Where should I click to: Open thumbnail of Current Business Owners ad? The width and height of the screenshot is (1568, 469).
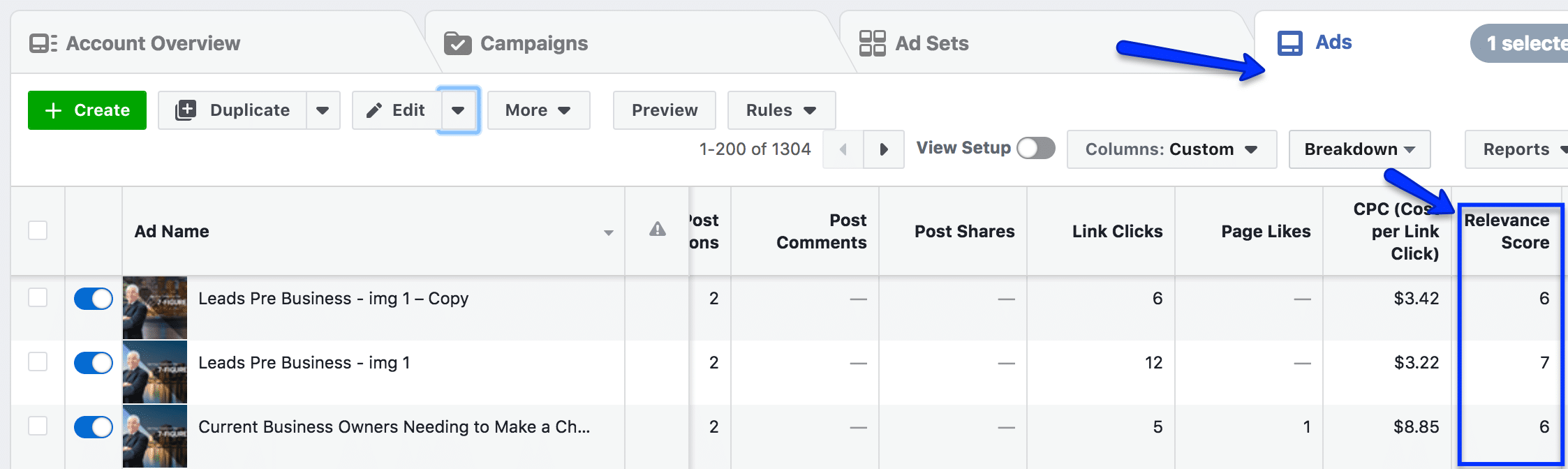click(155, 436)
